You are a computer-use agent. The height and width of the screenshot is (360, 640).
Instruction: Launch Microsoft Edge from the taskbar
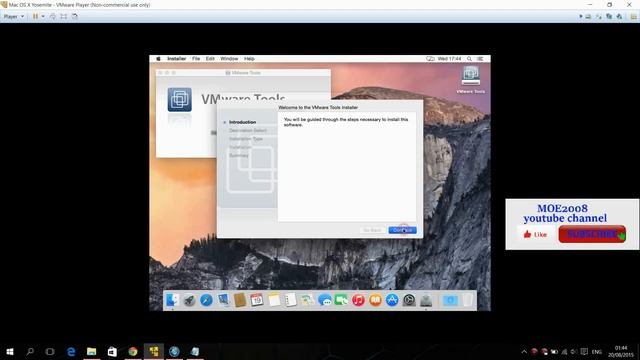[x=71, y=351]
